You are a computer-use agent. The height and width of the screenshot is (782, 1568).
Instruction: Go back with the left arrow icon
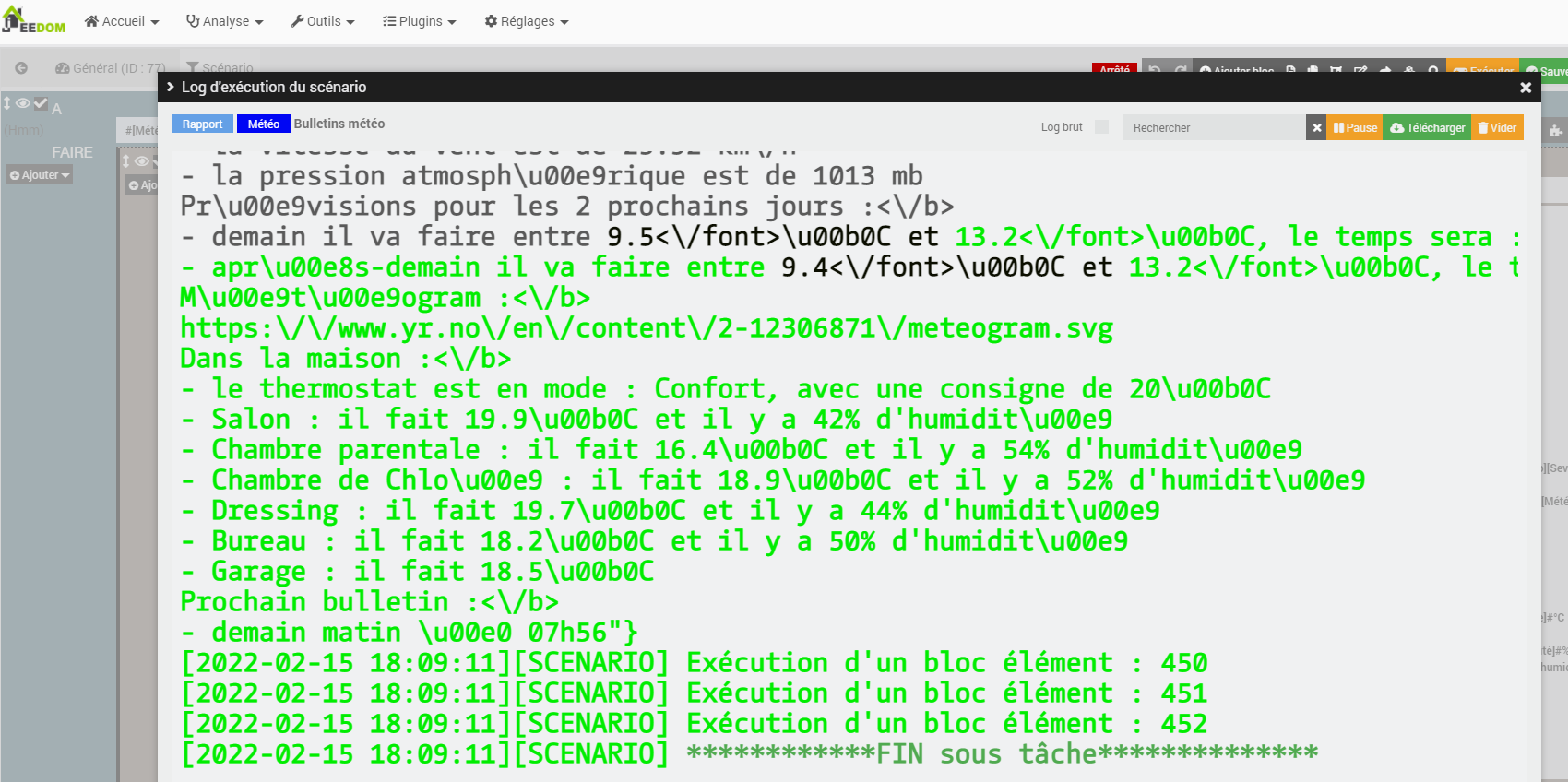21,68
